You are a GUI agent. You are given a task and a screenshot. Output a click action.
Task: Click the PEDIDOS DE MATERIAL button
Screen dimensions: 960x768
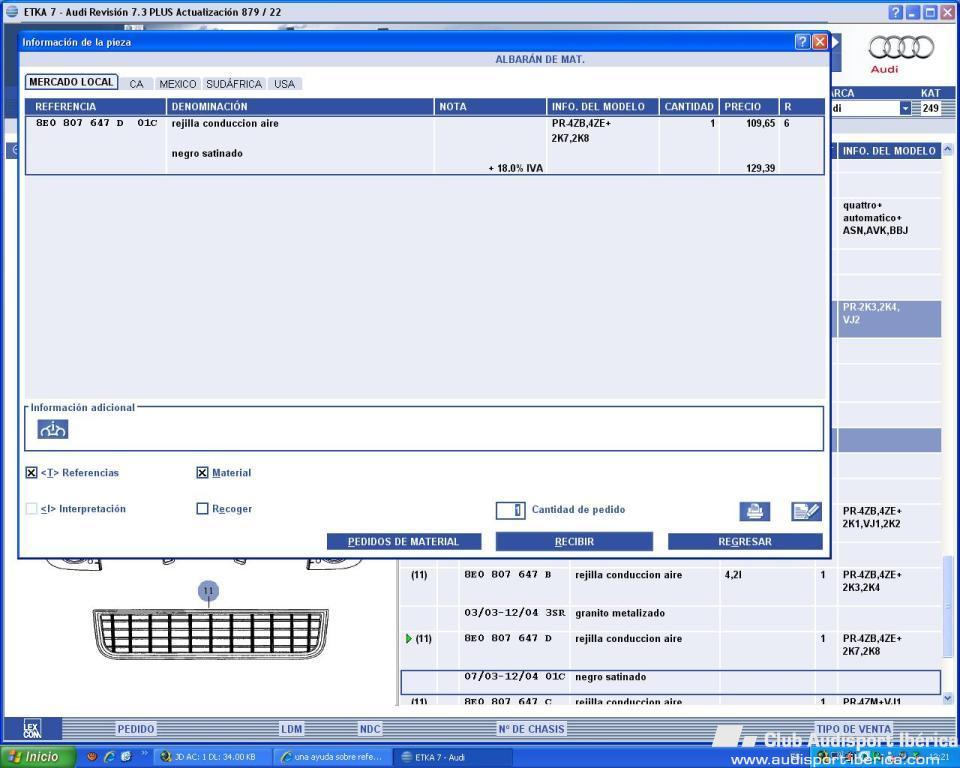coord(403,541)
